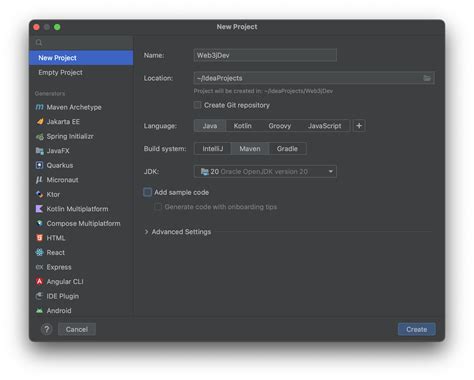Click the Create button
The width and height of the screenshot is (474, 380).
(417, 329)
